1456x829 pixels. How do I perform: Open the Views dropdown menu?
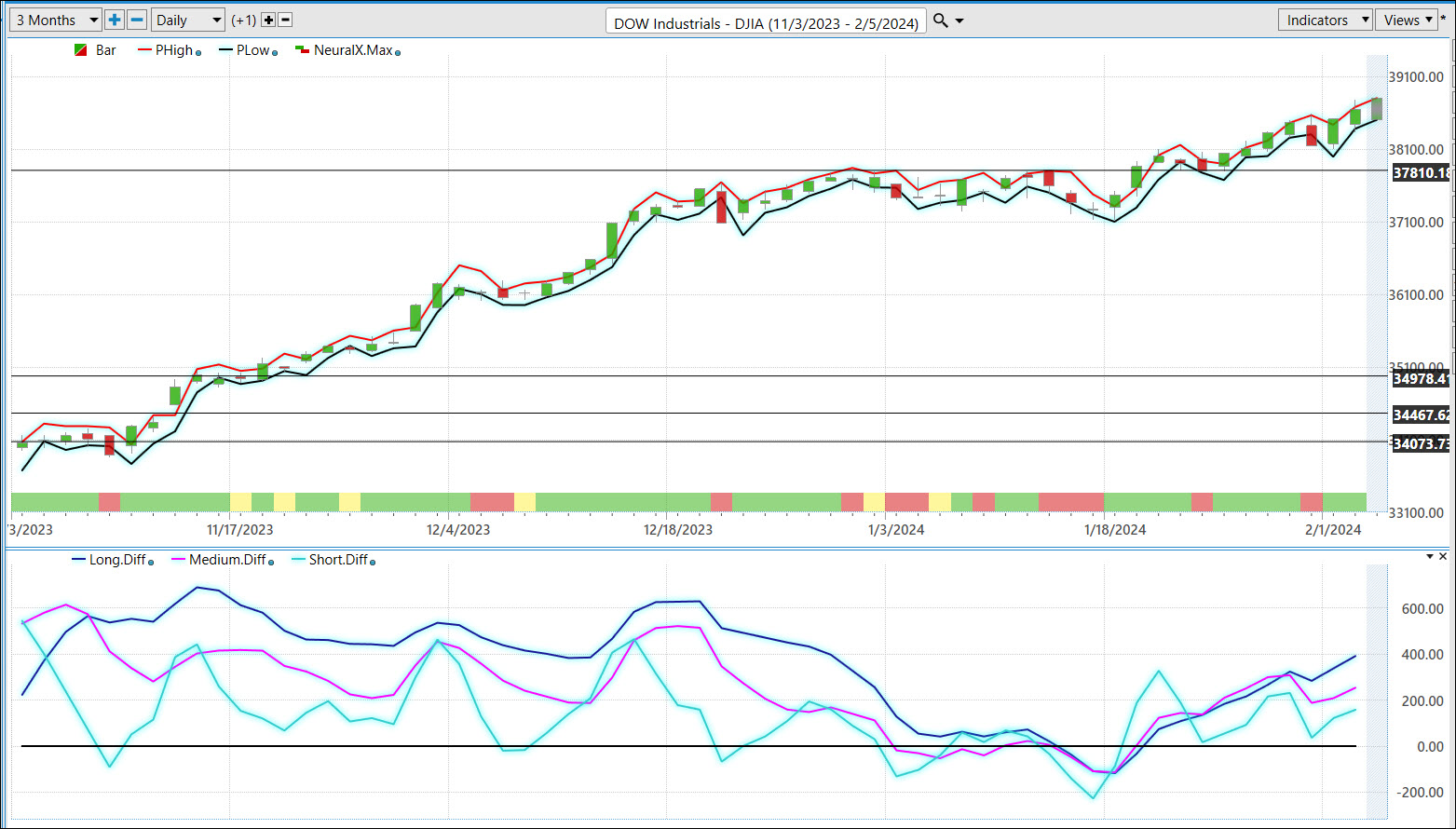click(x=1407, y=20)
